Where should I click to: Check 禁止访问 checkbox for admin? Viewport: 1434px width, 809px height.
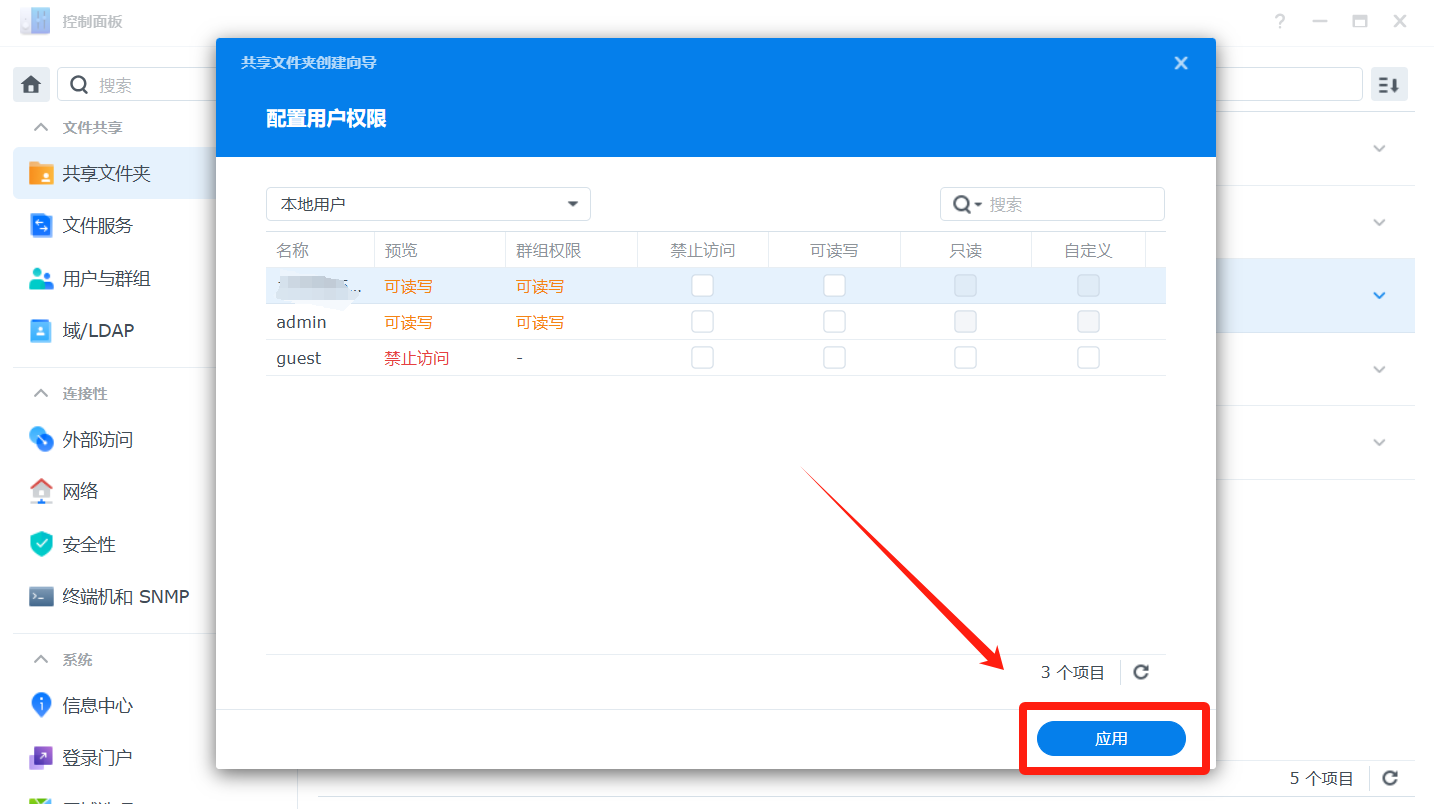tap(703, 322)
